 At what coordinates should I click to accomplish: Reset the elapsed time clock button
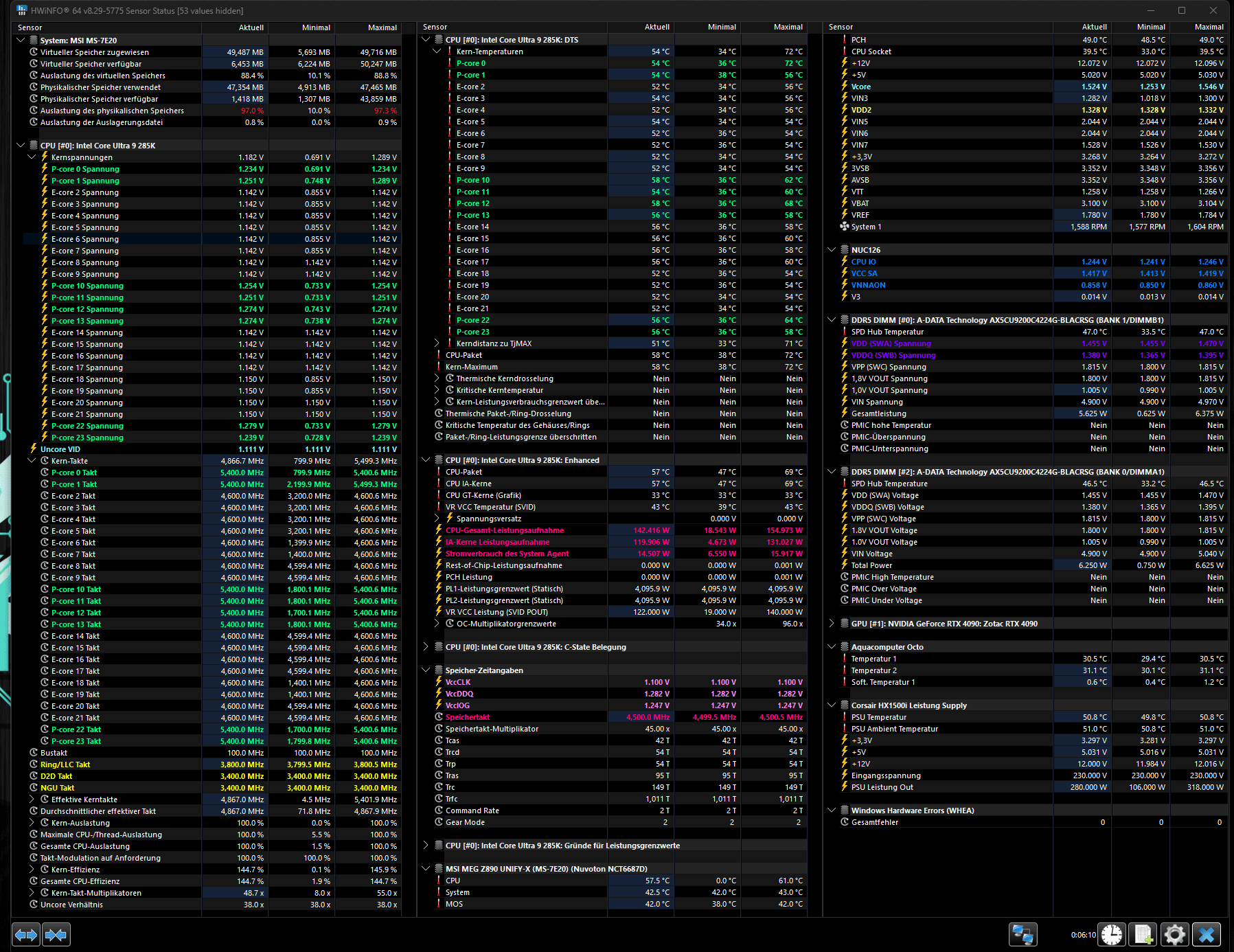point(1111,935)
